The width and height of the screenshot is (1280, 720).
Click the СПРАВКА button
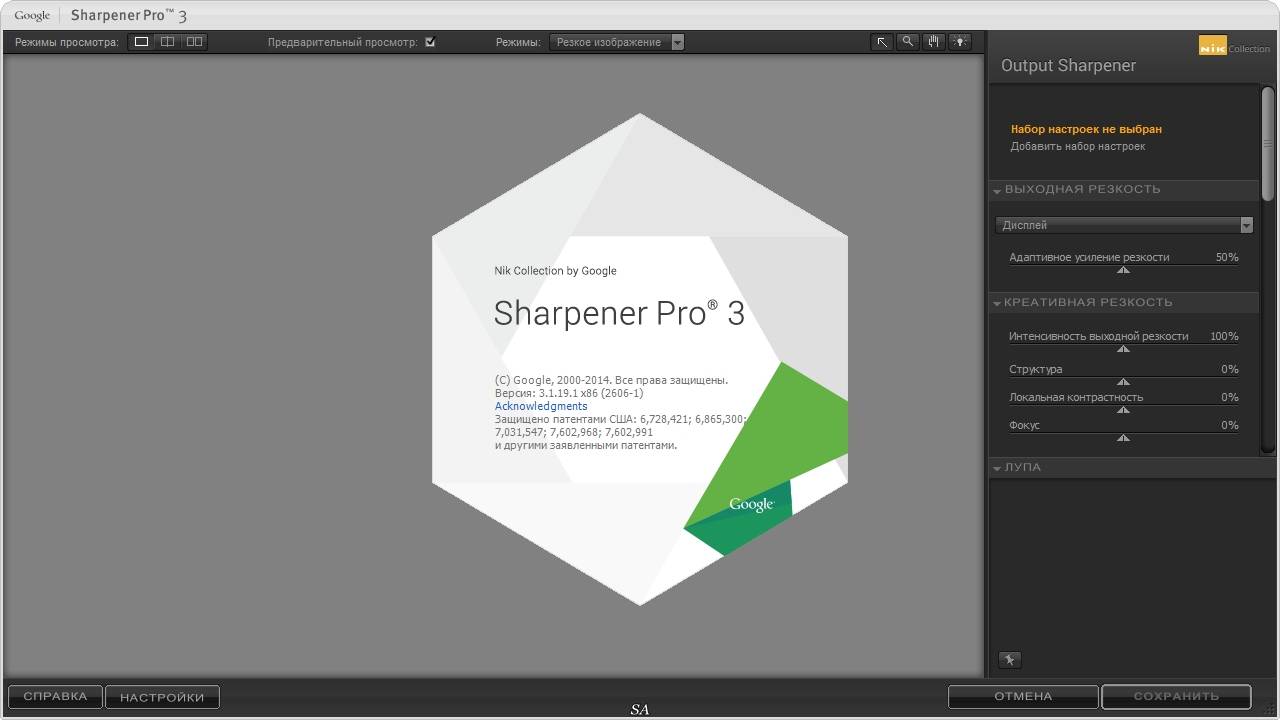tap(55, 696)
